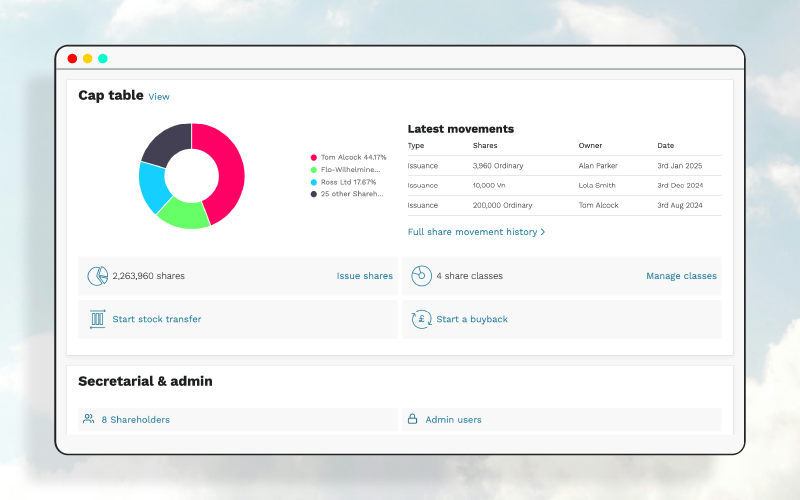Click the '3rd Aug 2024' date cell
This screenshot has height=500, width=800.
coord(680,206)
